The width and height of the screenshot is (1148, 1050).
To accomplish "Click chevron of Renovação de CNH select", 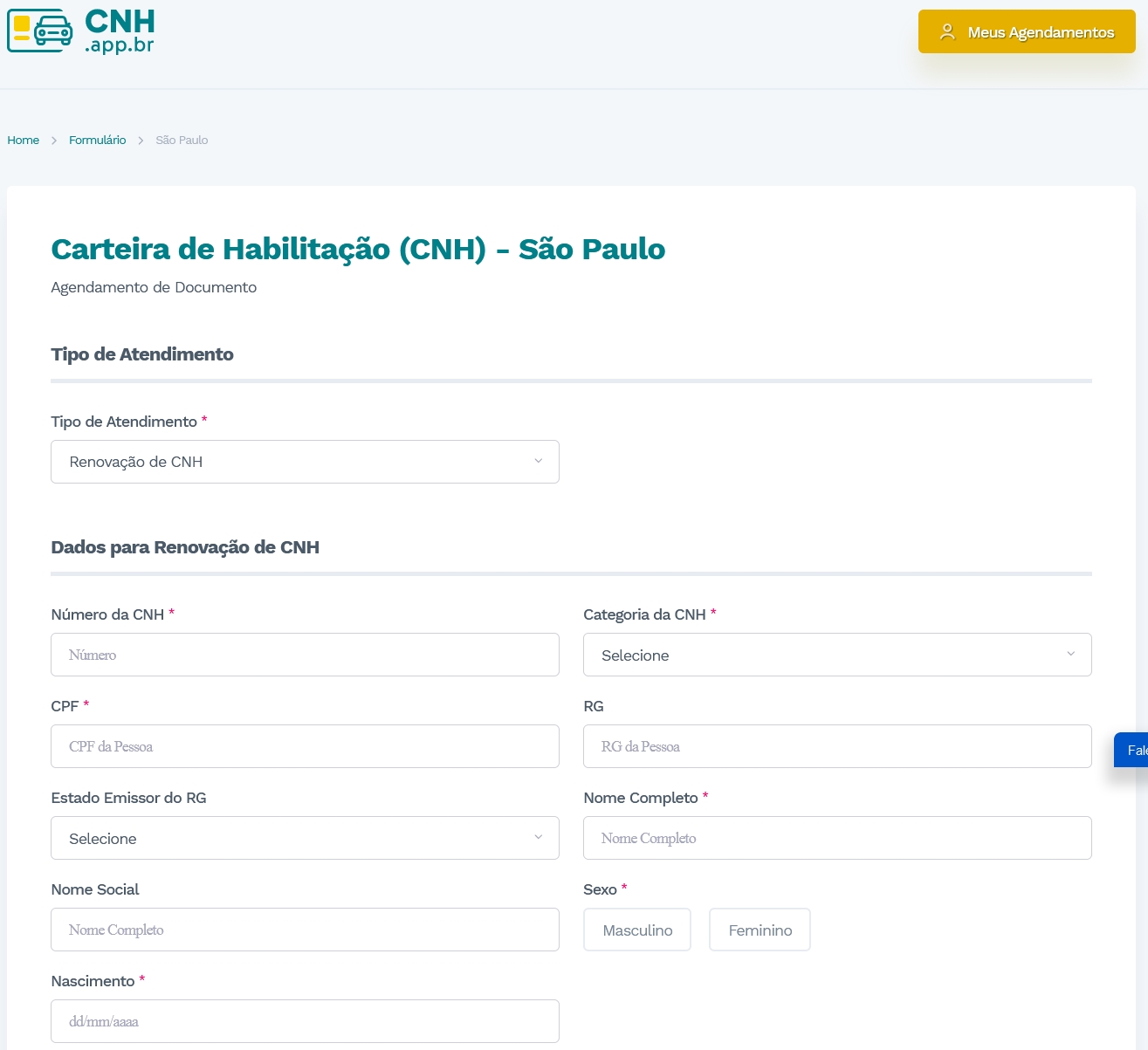I will [539, 461].
